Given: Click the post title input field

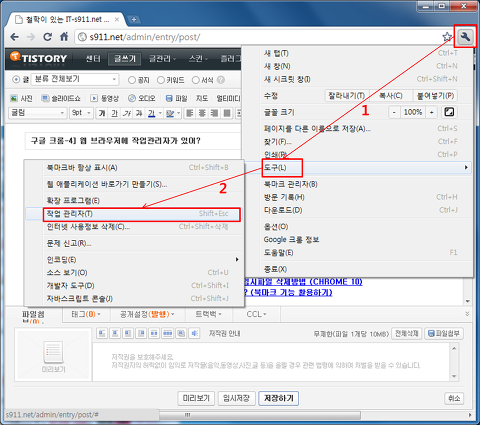Looking at the screenshot, I should click(133, 141).
